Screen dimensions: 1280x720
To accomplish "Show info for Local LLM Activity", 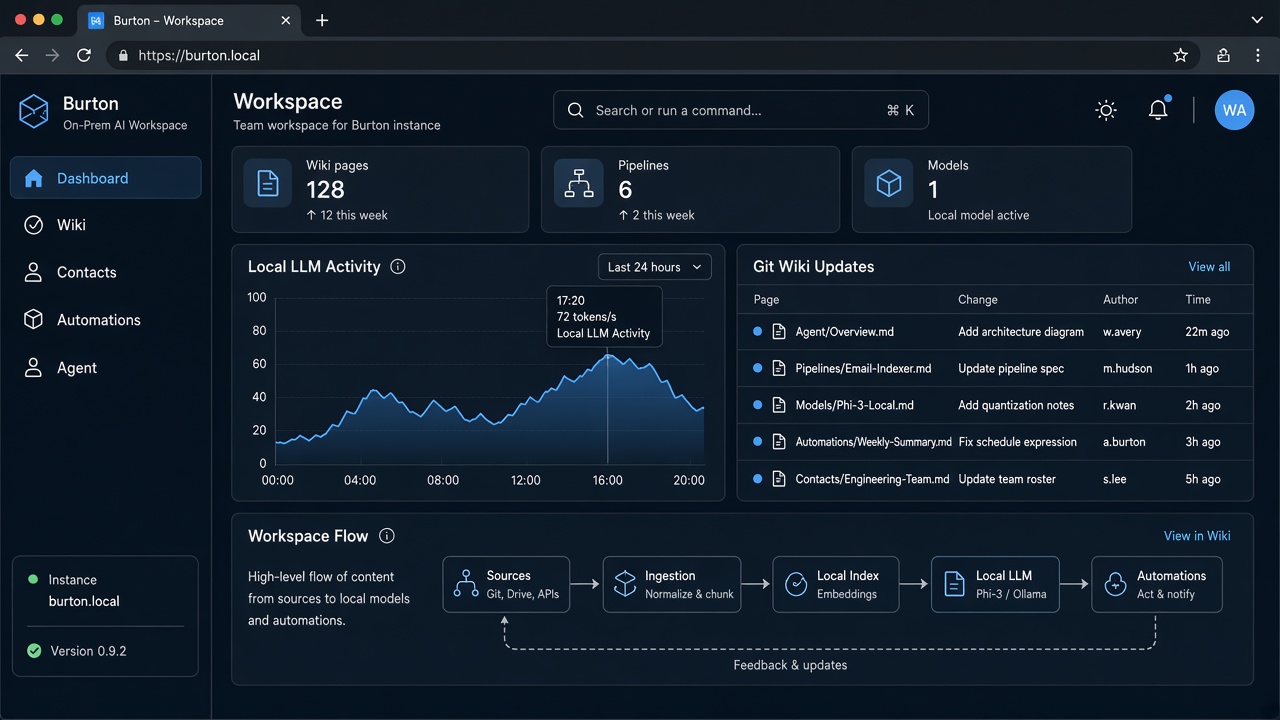I will [x=398, y=267].
